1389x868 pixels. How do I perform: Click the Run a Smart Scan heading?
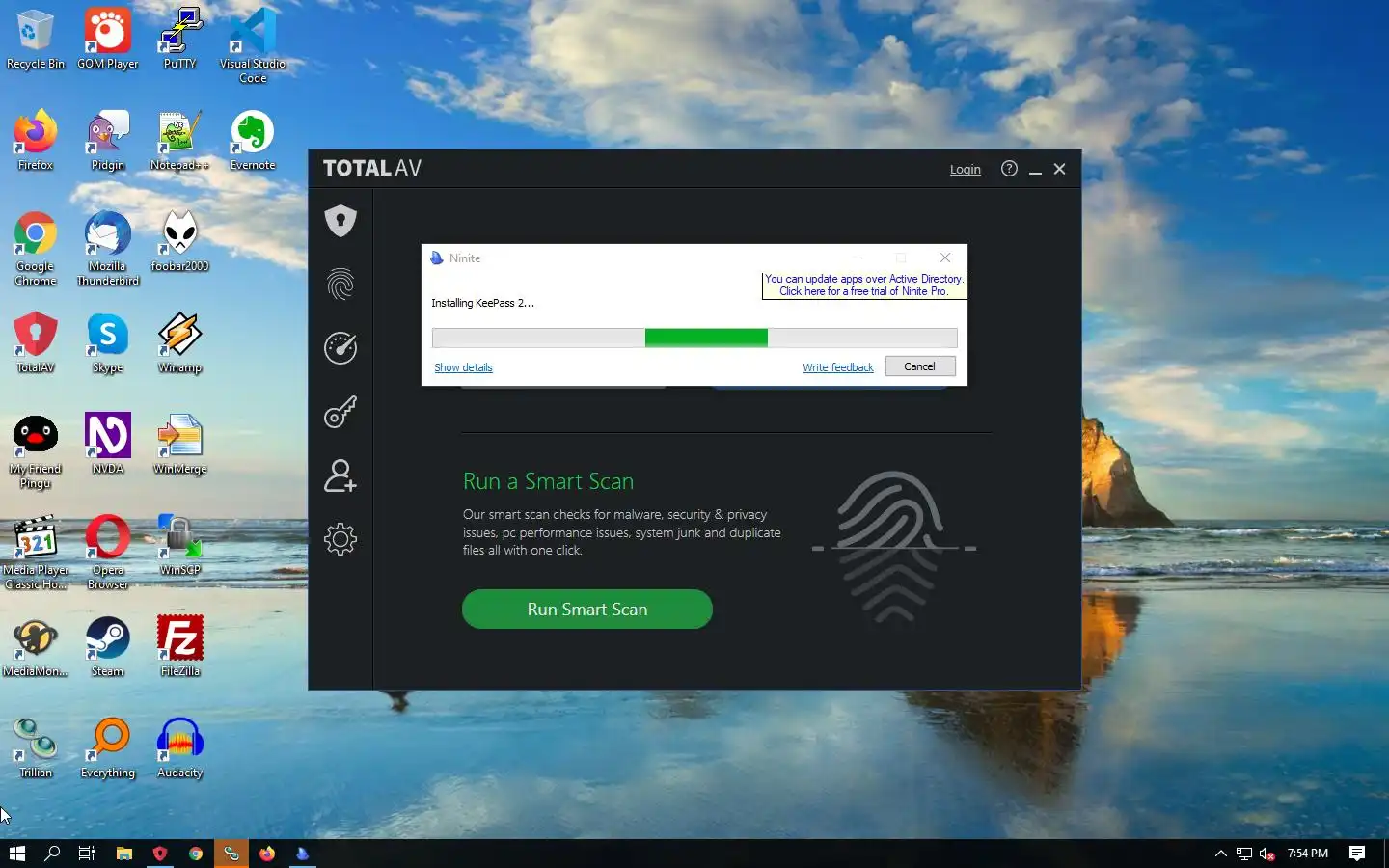click(548, 481)
